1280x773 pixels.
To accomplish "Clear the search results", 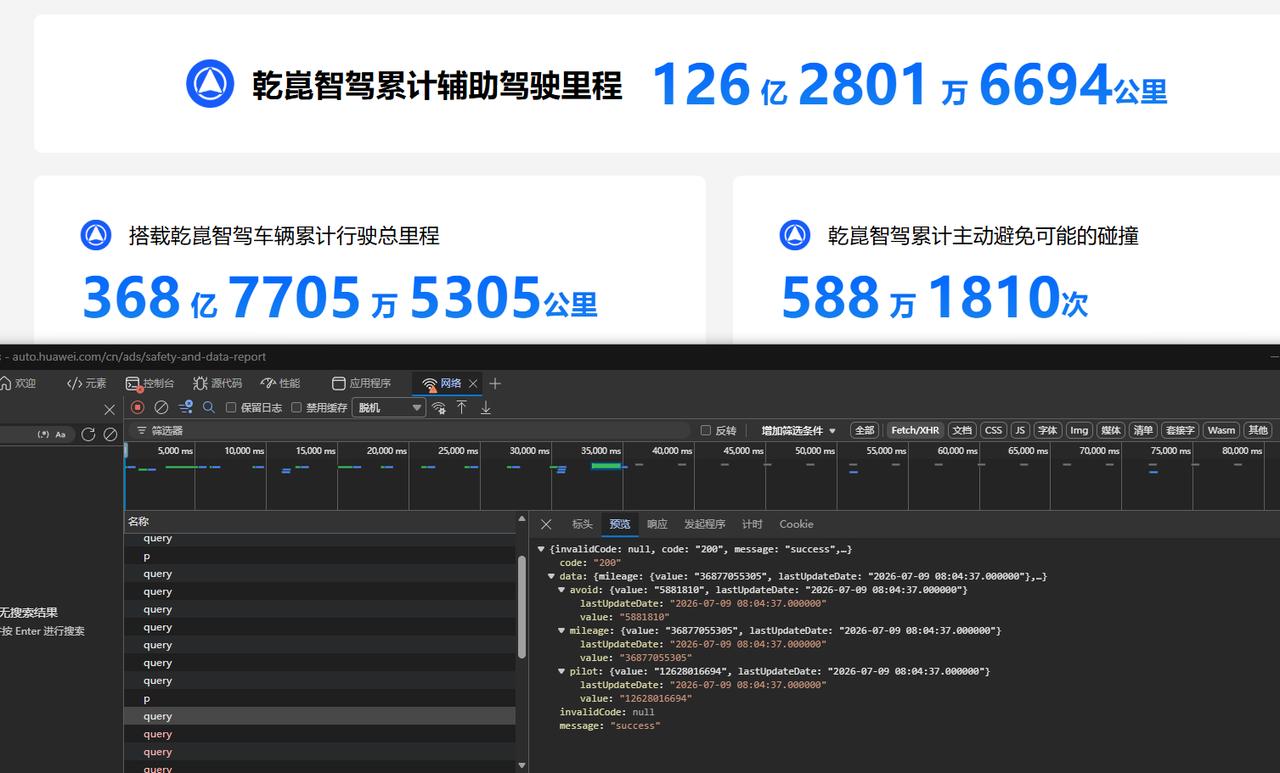I will point(111,434).
